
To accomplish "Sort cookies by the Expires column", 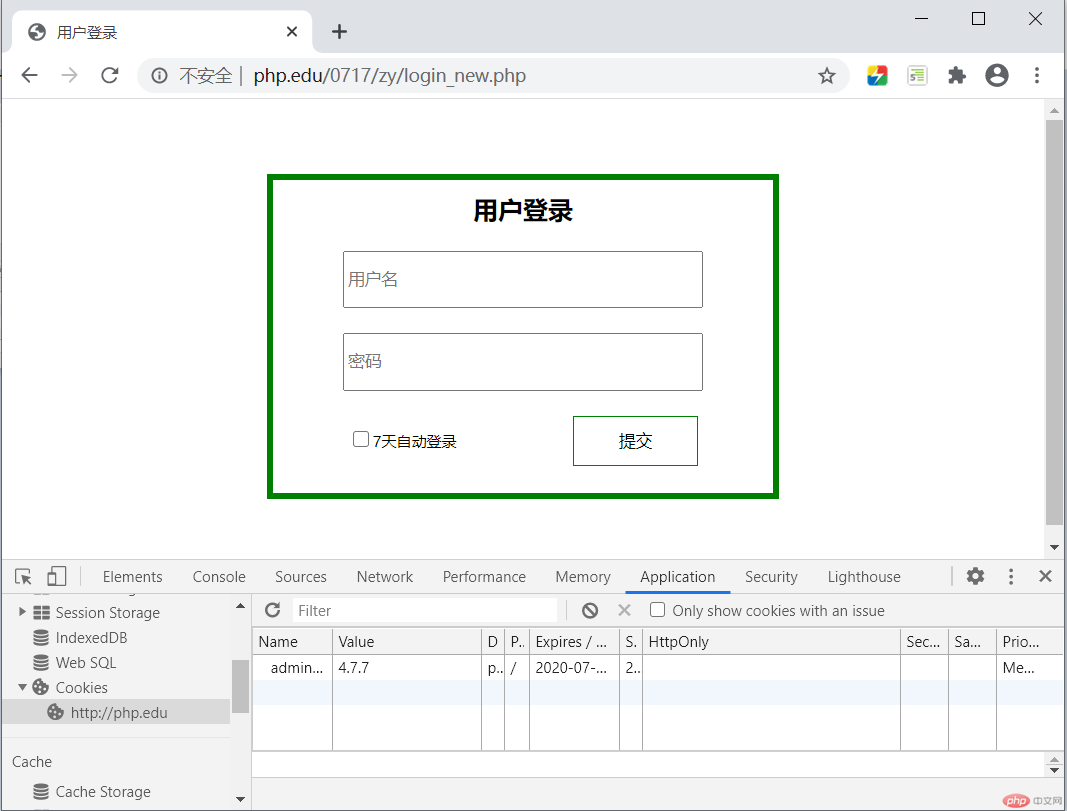I will 574,642.
